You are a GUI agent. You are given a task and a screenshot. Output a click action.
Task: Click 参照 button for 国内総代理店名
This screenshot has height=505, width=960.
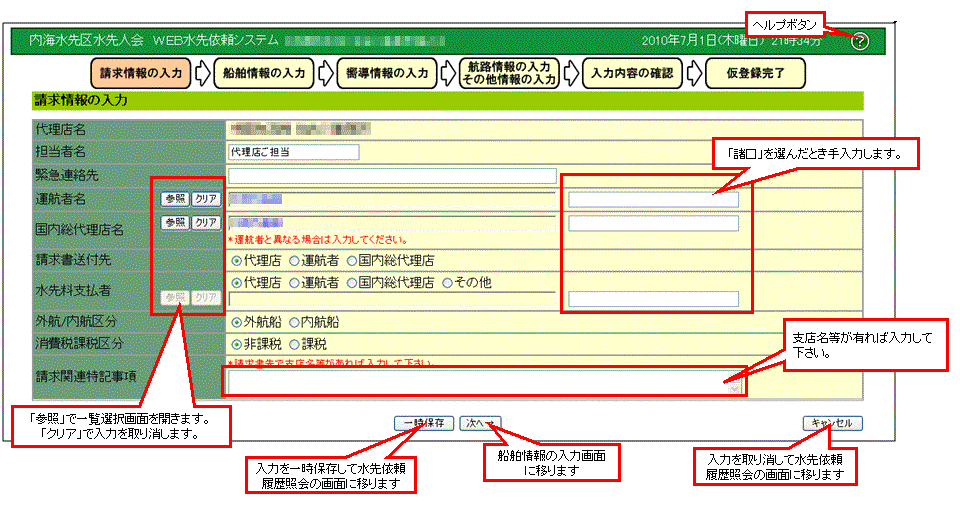(x=174, y=222)
